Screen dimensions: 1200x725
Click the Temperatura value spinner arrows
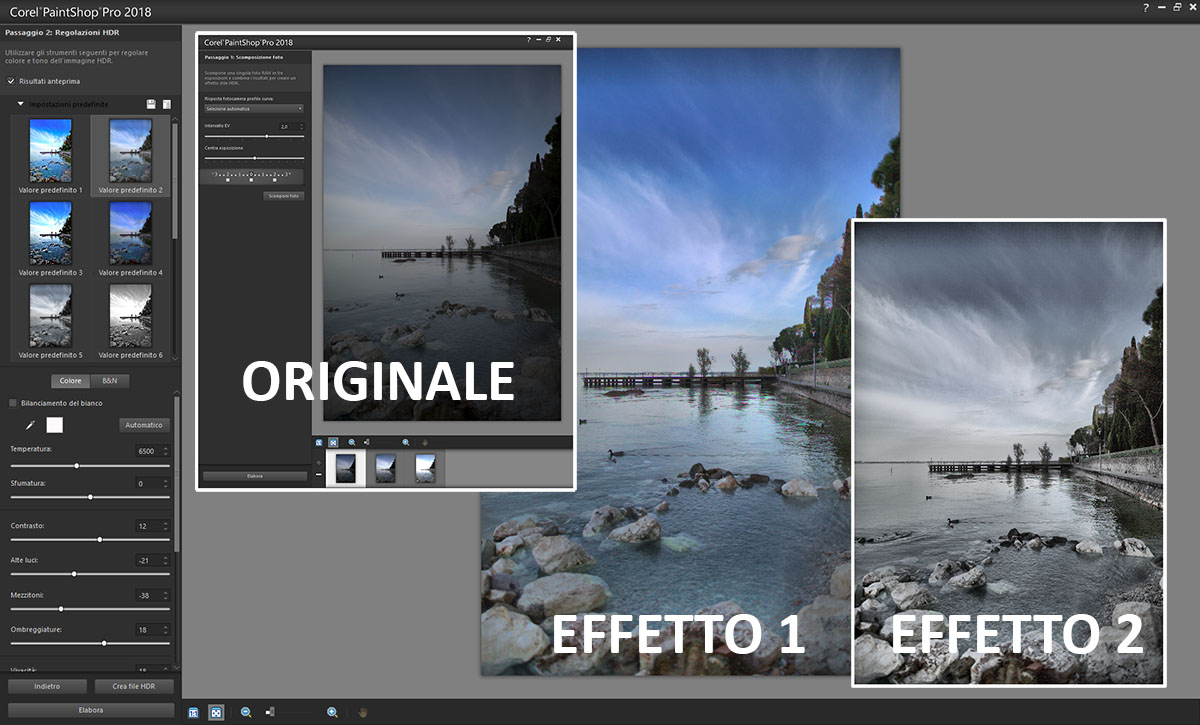(166, 451)
